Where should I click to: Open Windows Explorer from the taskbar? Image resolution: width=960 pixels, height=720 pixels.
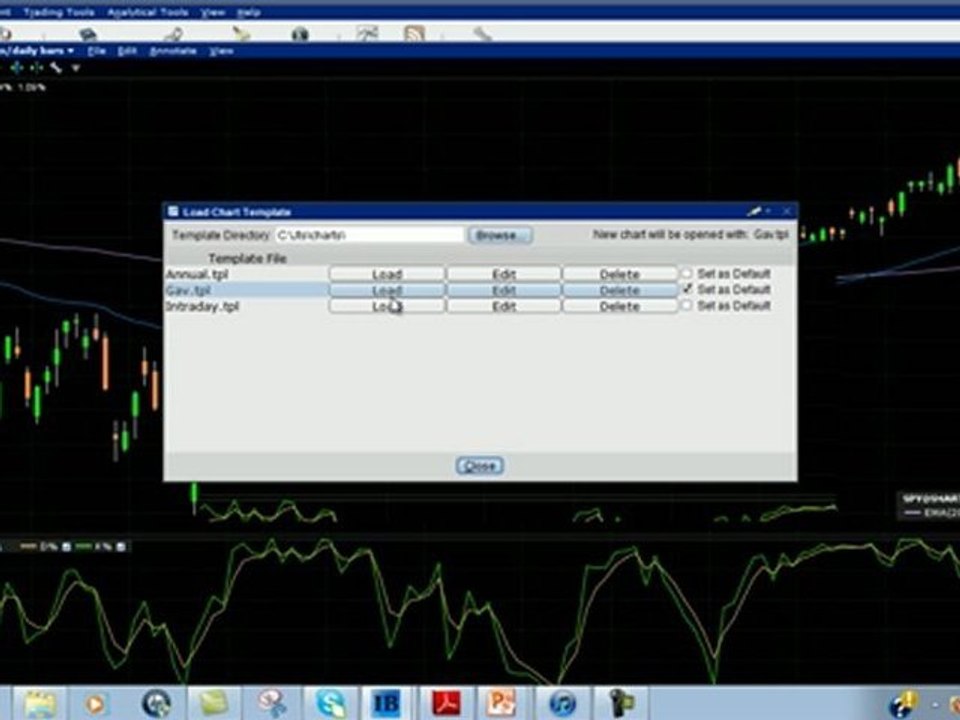(40, 703)
